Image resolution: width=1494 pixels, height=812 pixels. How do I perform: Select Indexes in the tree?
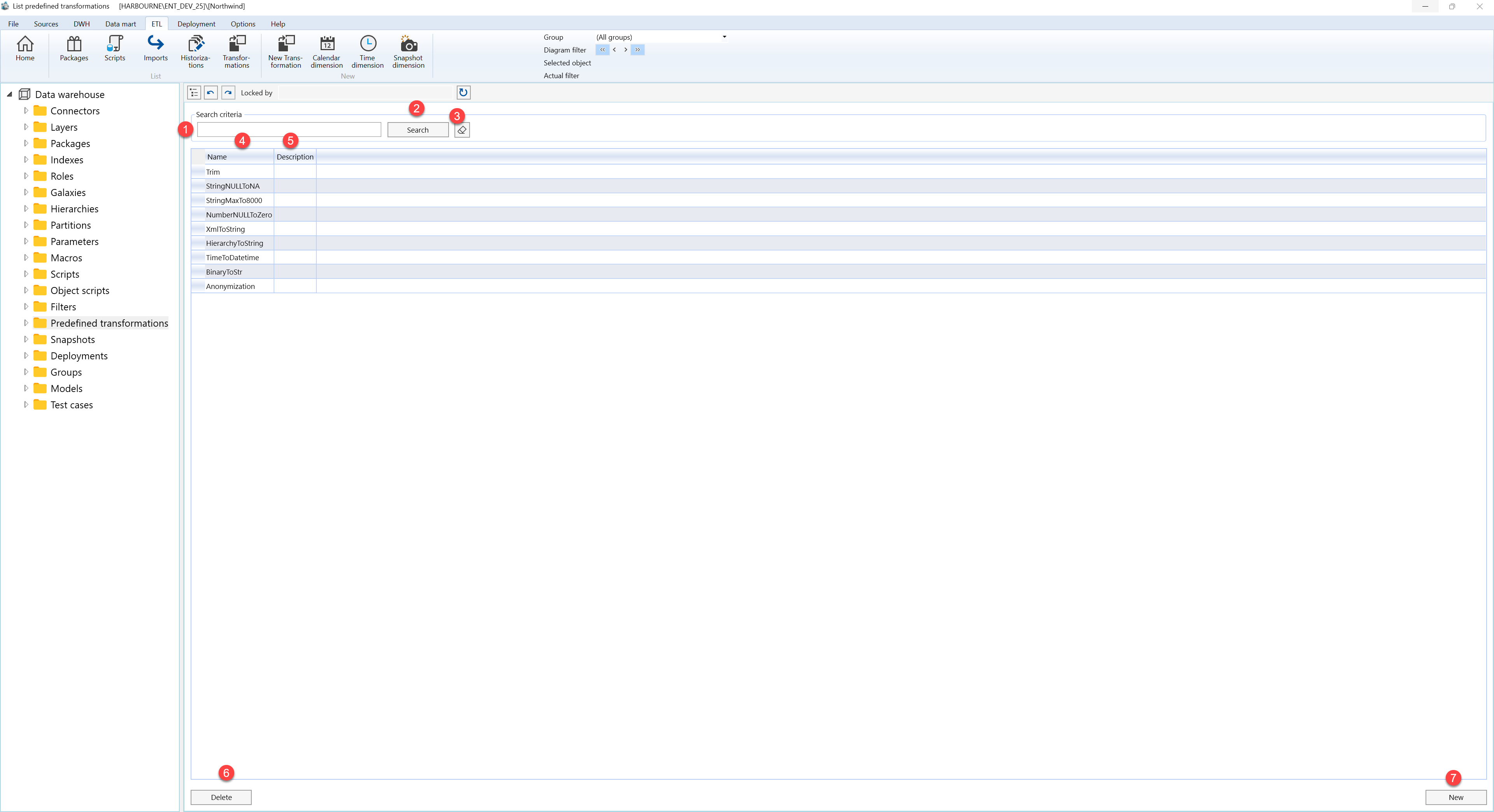(x=67, y=159)
